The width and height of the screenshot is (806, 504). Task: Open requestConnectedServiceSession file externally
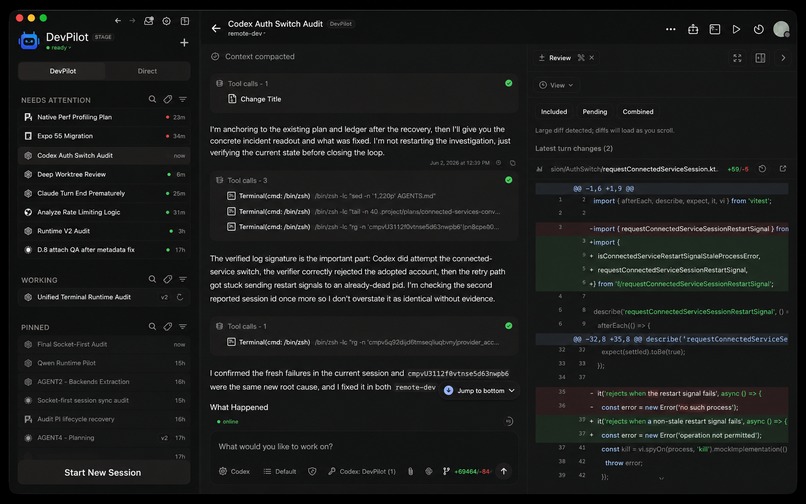click(x=783, y=169)
